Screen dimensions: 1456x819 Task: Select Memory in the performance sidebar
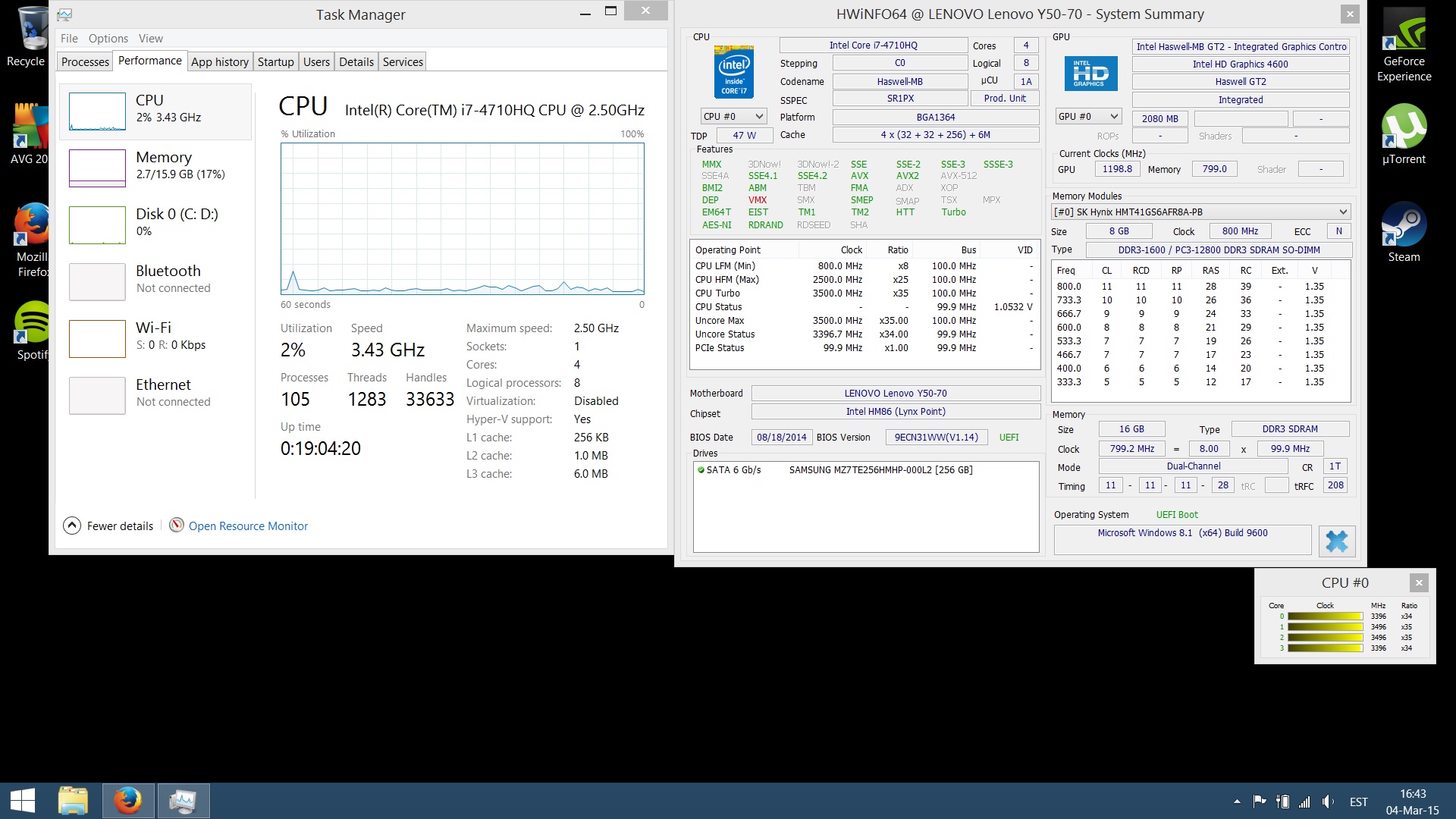[x=155, y=168]
